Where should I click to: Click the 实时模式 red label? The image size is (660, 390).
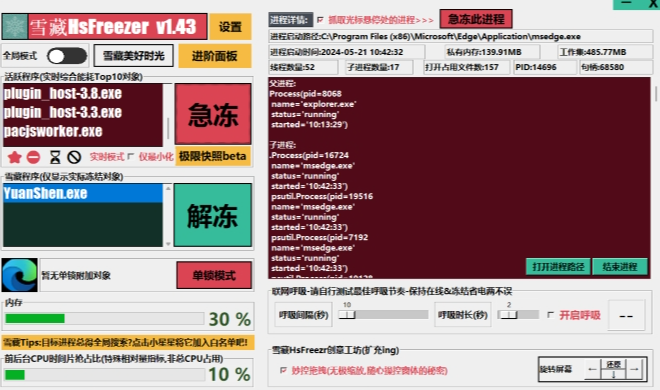pyautogui.click(x=106, y=157)
